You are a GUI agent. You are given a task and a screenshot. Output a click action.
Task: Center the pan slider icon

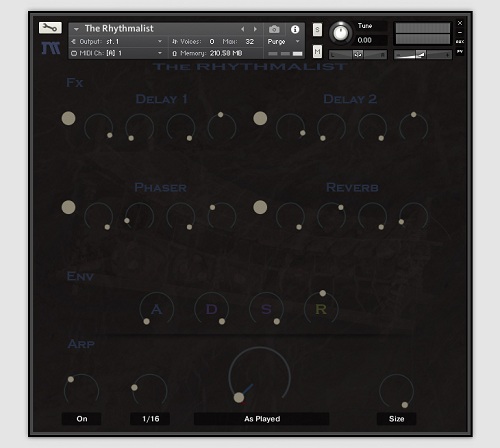(x=358, y=54)
